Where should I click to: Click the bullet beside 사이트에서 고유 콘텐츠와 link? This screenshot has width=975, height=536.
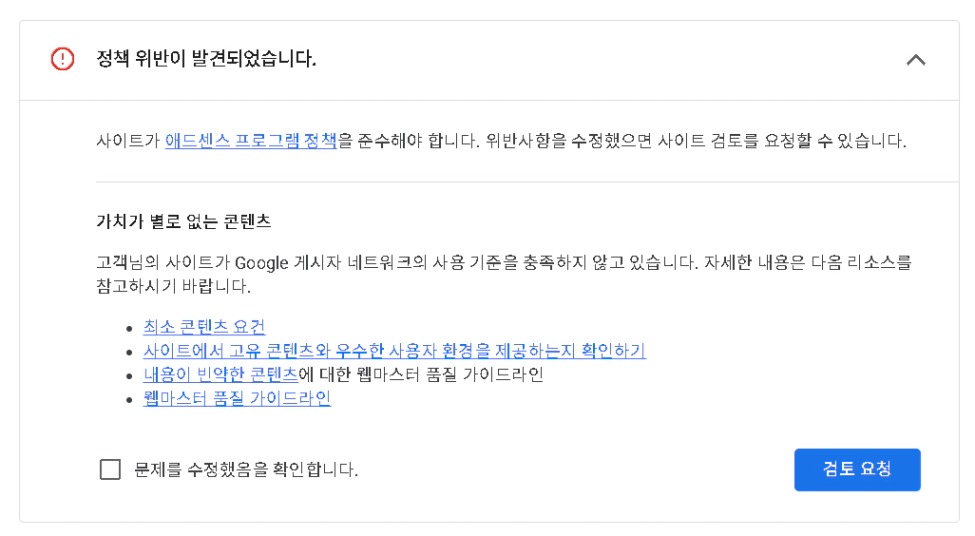coord(130,352)
